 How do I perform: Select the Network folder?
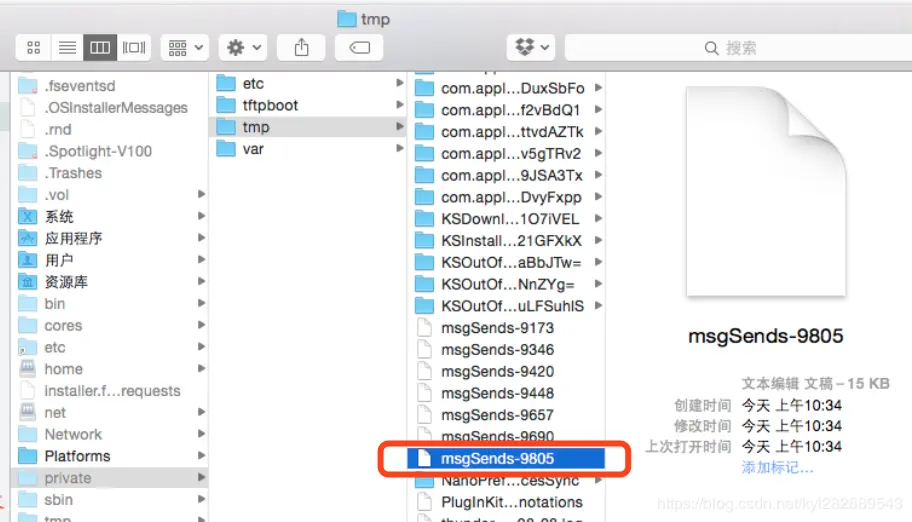[109, 434]
